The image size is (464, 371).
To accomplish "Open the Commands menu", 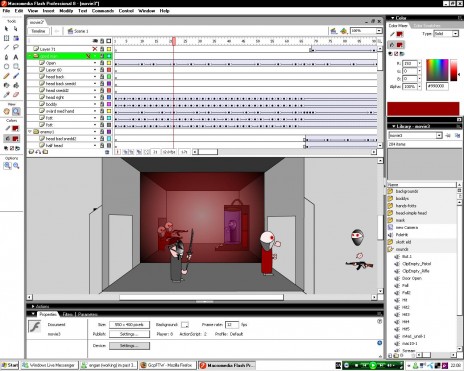I will [x=103, y=11].
